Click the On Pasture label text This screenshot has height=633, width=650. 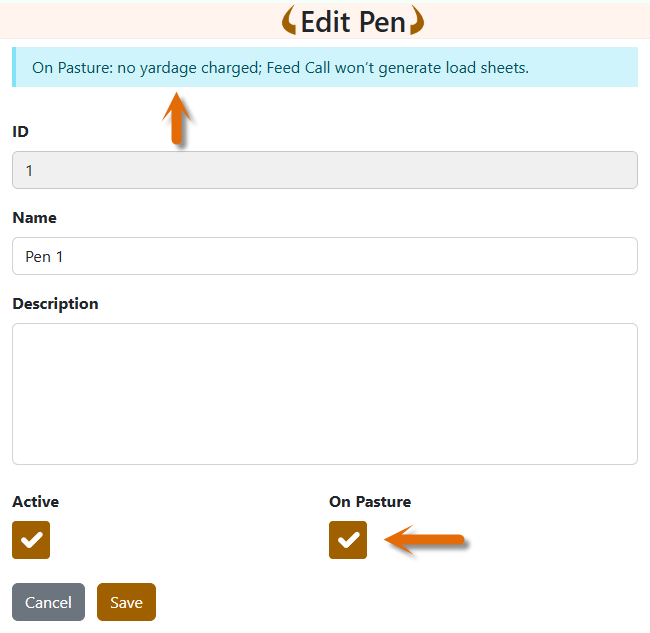370,501
